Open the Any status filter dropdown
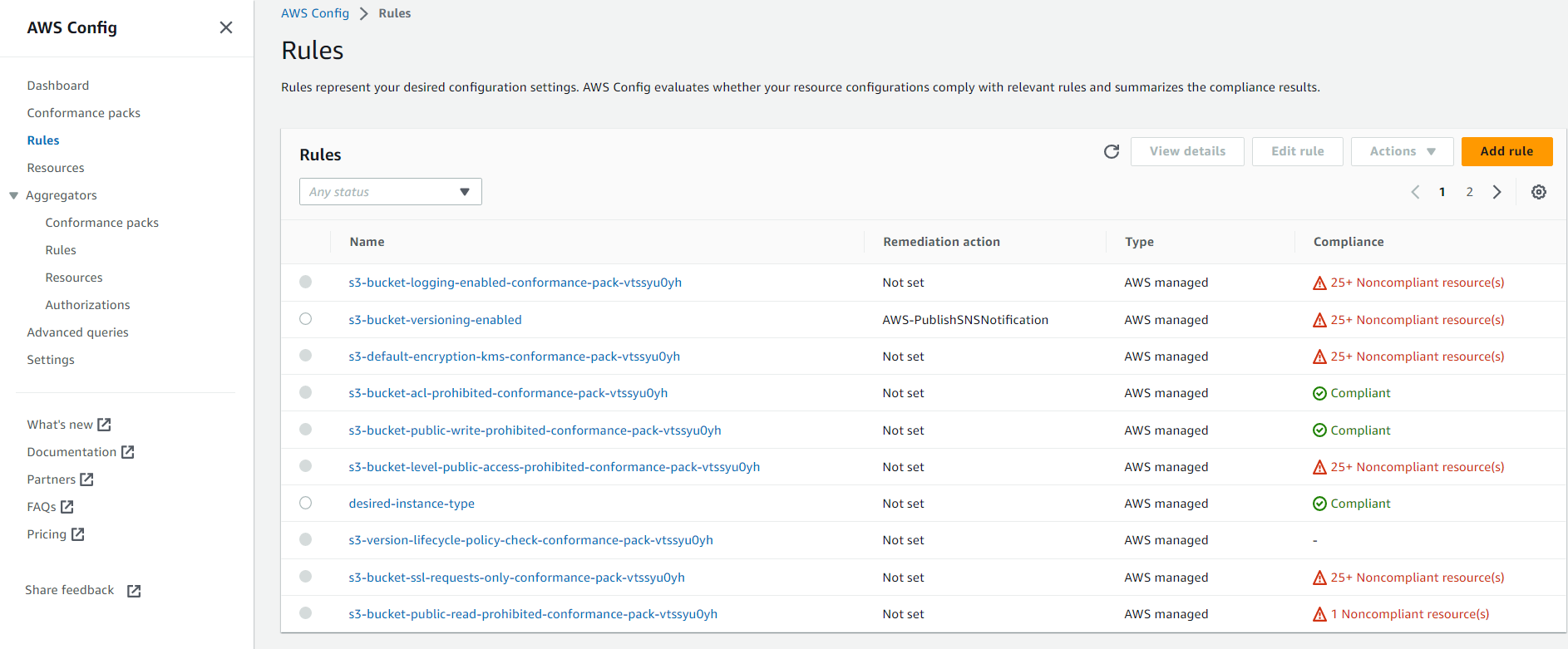The height and width of the screenshot is (649, 1568). 391,192
